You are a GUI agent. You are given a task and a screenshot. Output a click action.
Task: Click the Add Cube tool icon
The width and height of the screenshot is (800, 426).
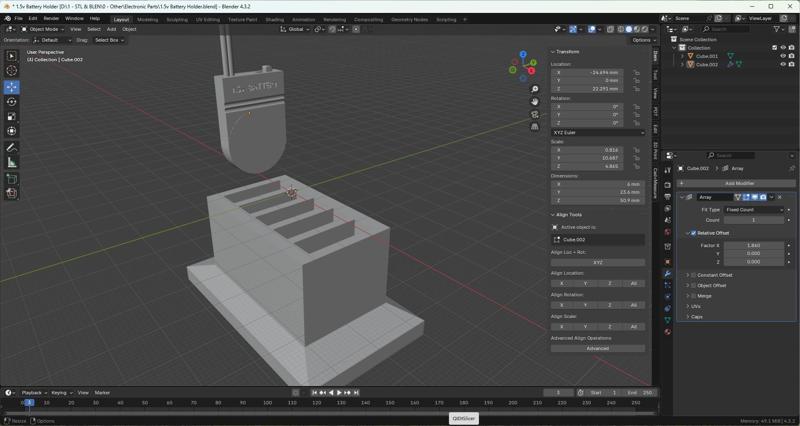click(12, 178)
